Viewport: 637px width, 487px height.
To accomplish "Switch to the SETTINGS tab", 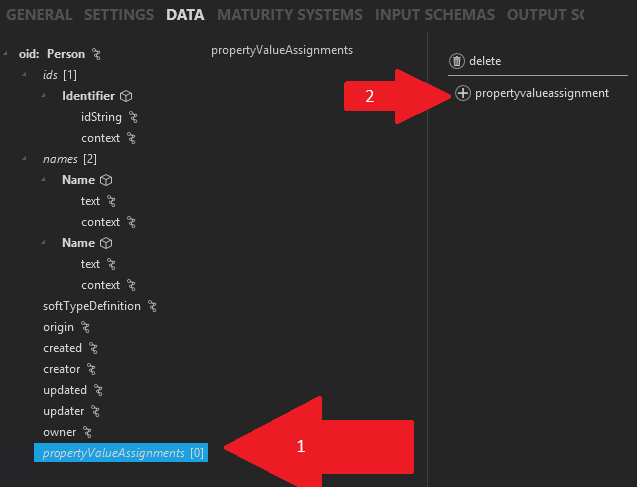I will pyautogui.click(x=119, y=15).
